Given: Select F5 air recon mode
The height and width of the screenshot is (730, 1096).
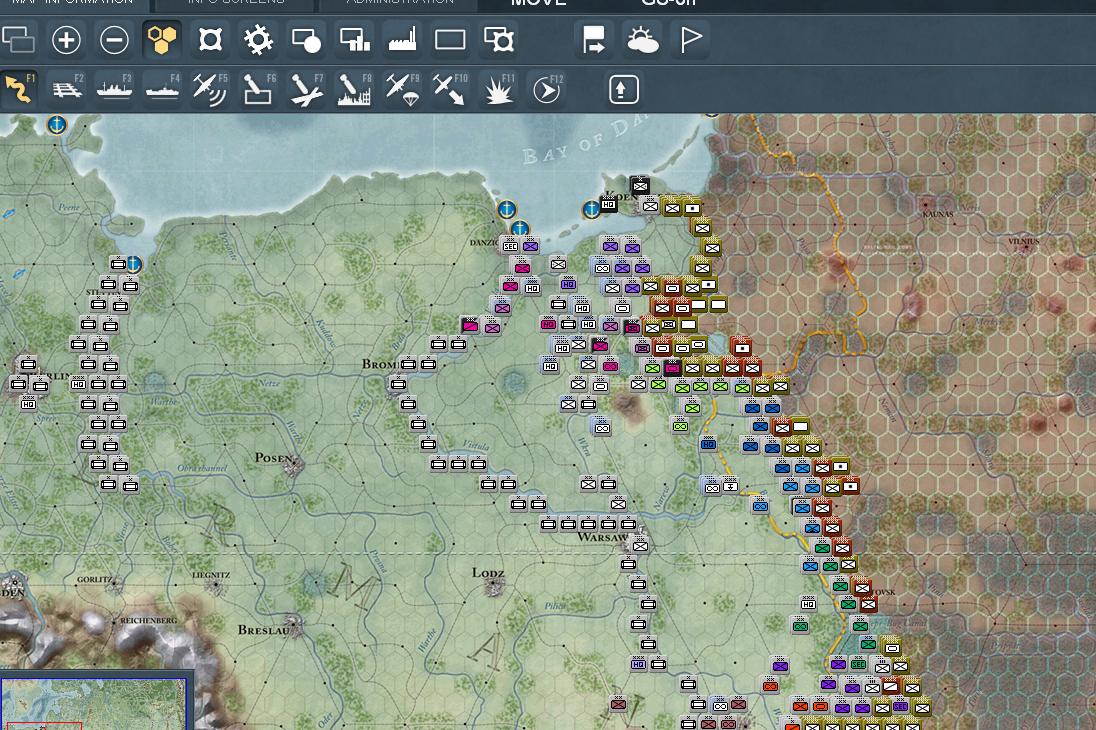Looking at the screenshot, I should (x=210, y=89).
